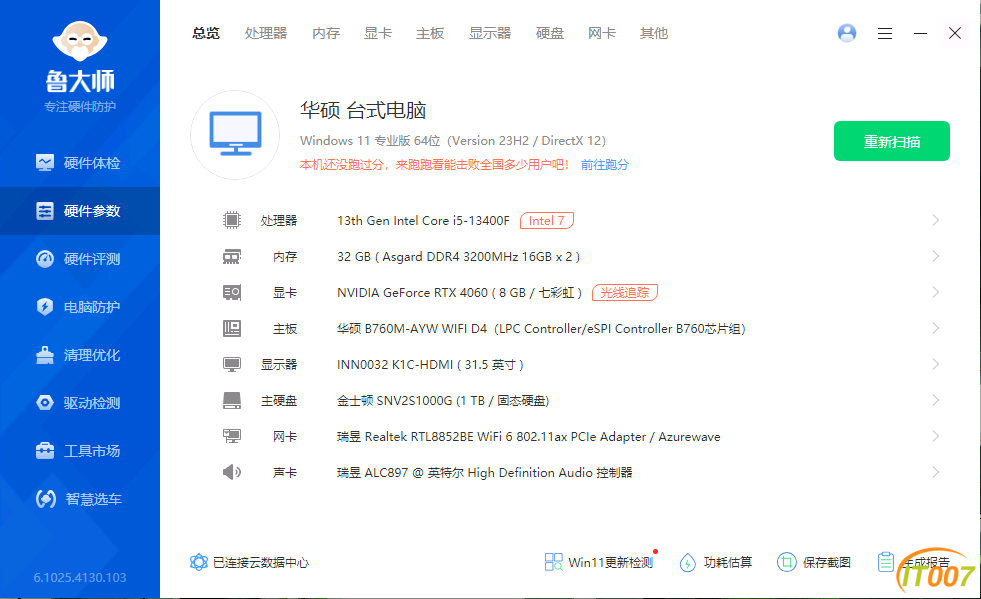The width and height of the screenshot is (981, 599).
Task: Expand the 处理器 row chevron
Action: coord(935,220)
